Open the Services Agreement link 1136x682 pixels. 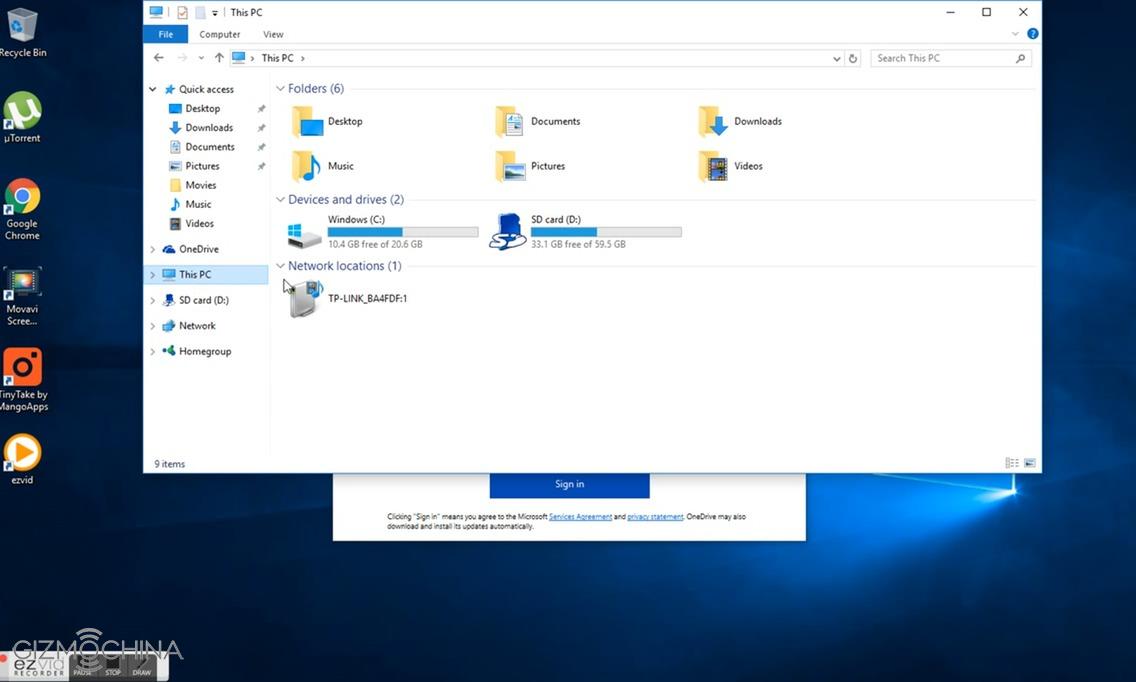pyautogui.click(x=580, y=517)
